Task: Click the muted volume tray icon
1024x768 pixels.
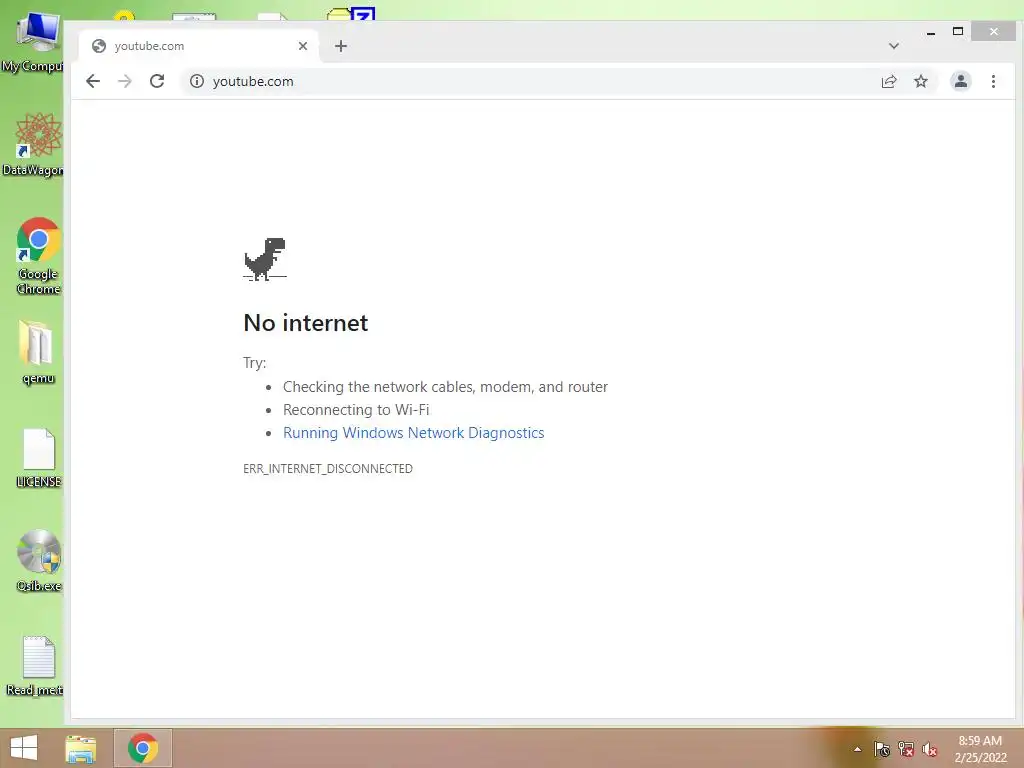Action: pos(930,749)
